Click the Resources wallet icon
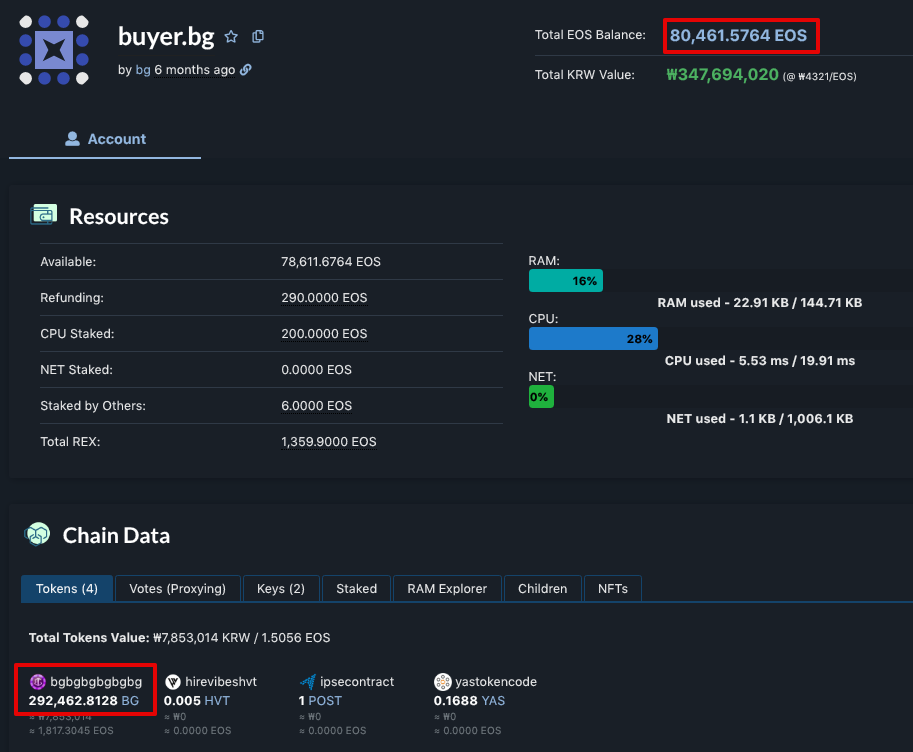Viewport: 913px width, 752px height. click(x=44, y=214)
